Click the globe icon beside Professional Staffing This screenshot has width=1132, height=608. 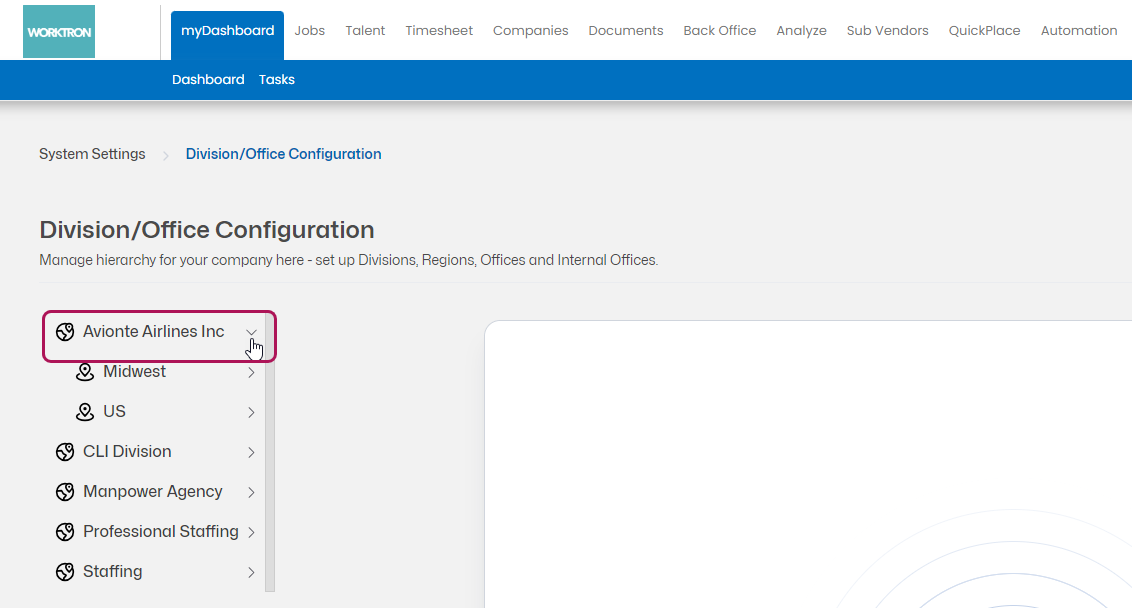(65, 532)
